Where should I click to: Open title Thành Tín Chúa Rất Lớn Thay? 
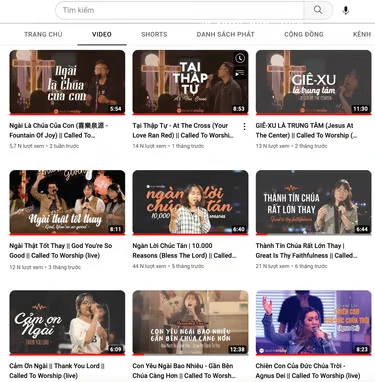coord(306,251)
